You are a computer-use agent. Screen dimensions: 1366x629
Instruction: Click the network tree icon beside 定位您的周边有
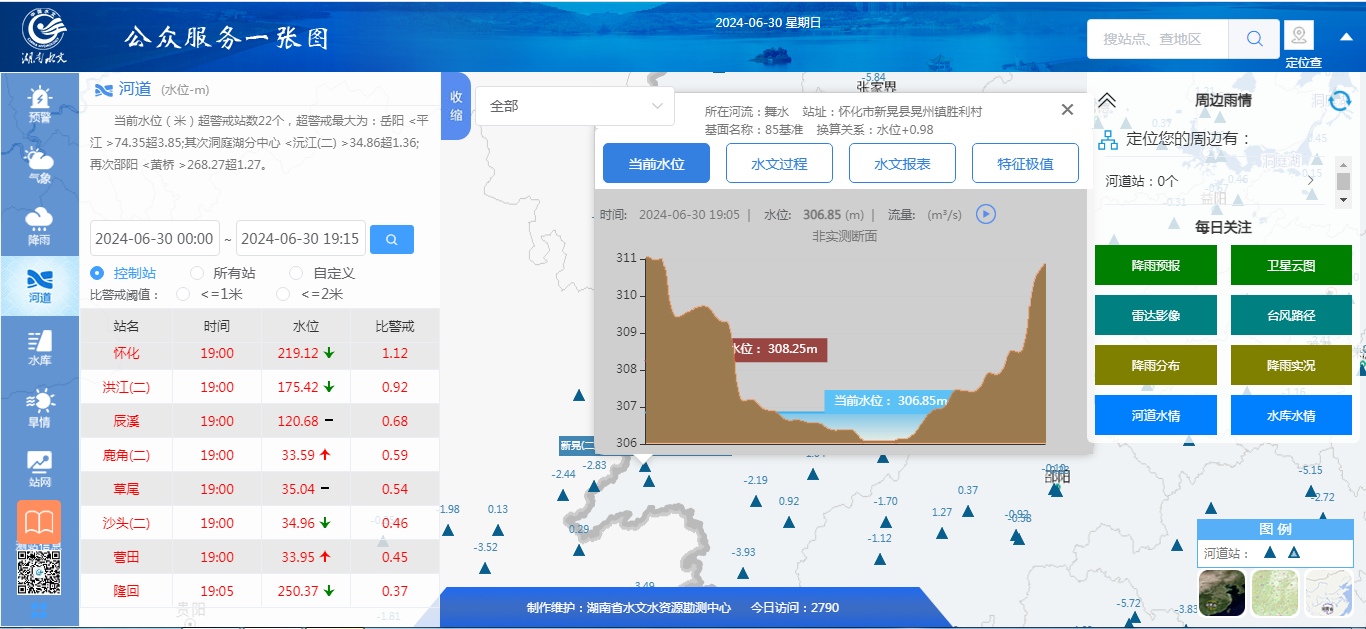point(1108,139)
